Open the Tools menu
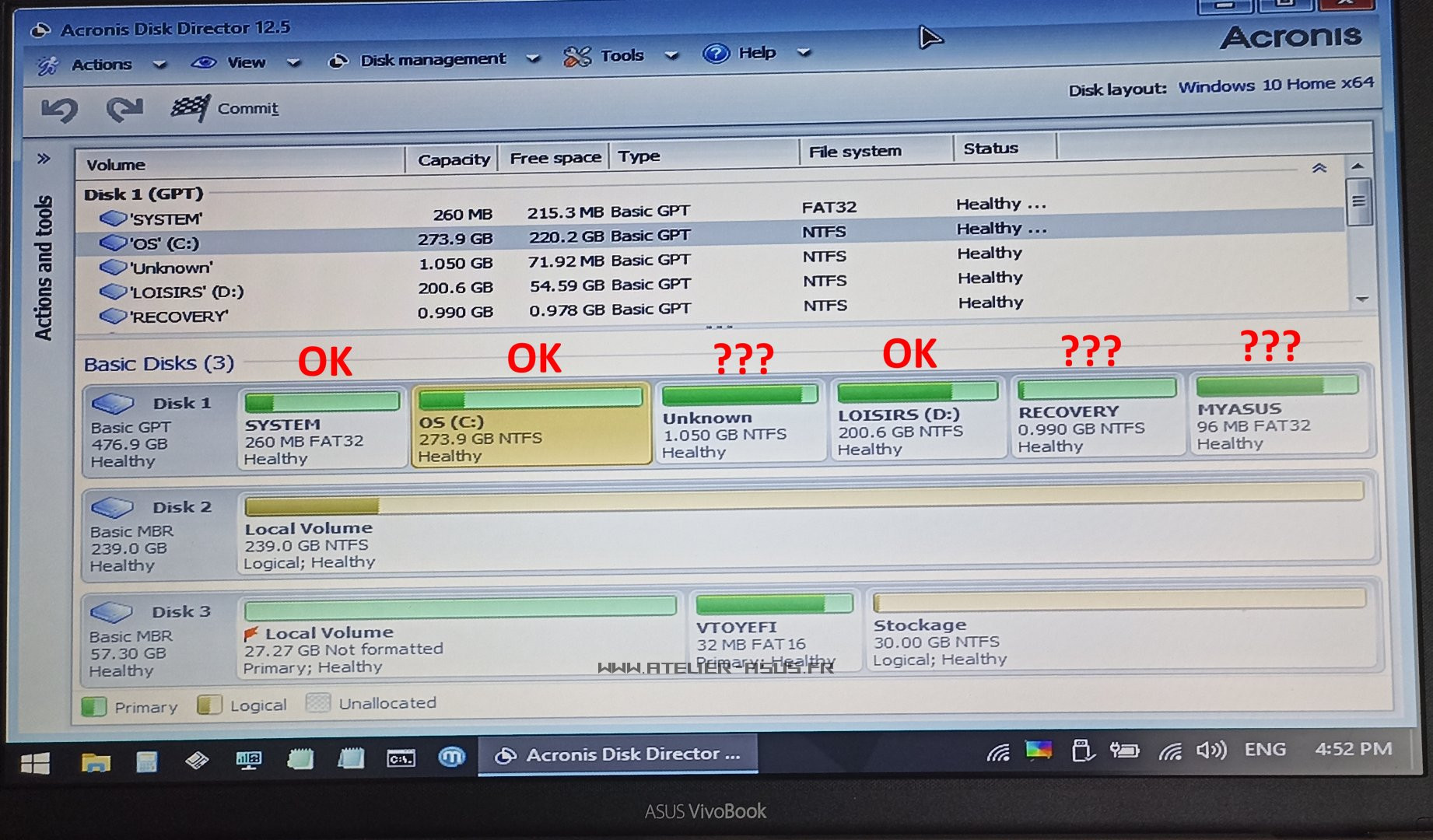 tap(621, 56)
